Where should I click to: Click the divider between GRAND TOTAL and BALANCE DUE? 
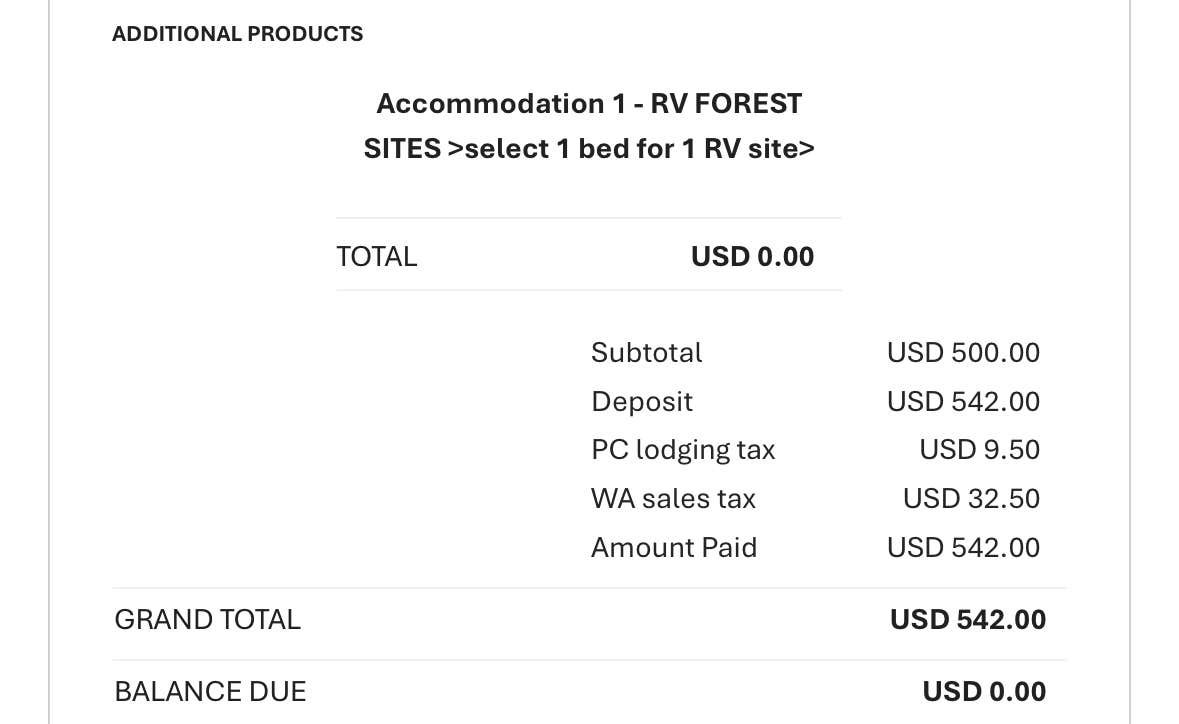(x=589, y=660)
